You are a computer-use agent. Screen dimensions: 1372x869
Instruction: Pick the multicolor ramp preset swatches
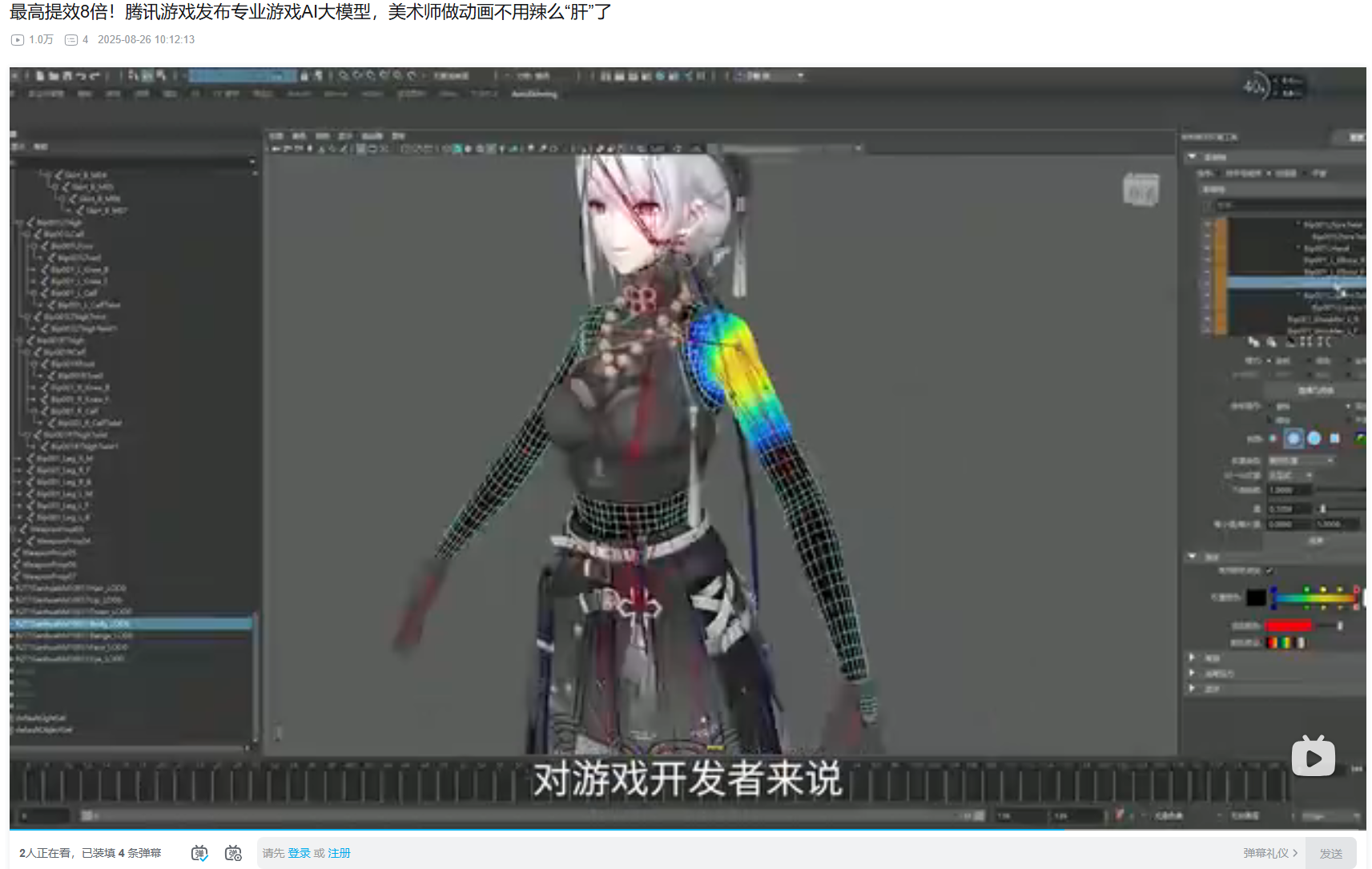pyautogui.click(x=1285, y=642)
